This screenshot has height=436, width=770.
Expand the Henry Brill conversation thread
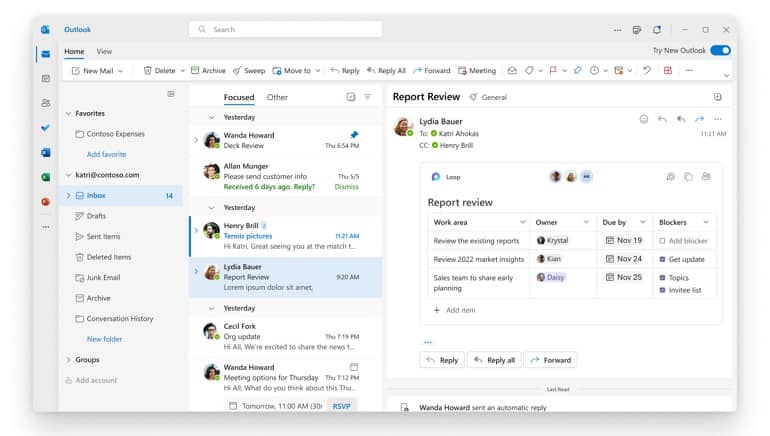pos(196,230)
